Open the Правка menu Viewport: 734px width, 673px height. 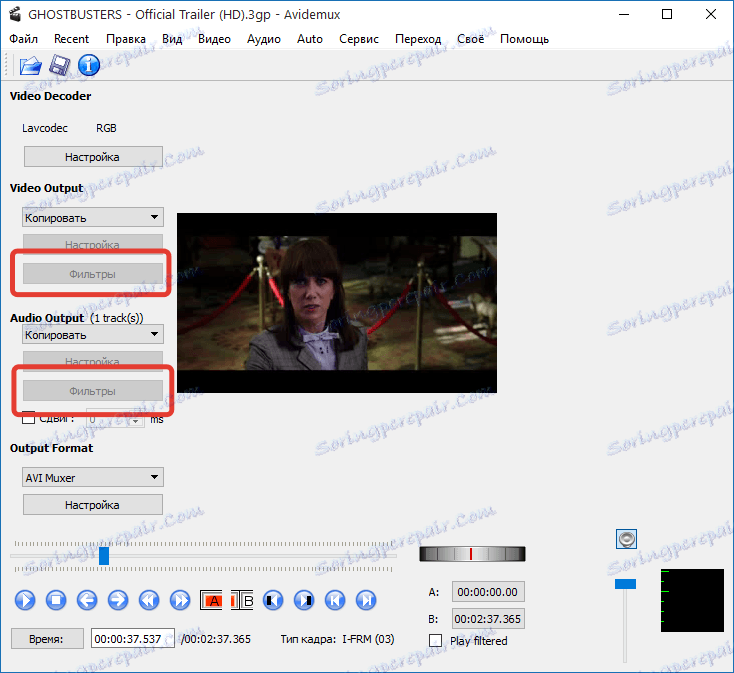pyautogui.click(x=126, y=39)
